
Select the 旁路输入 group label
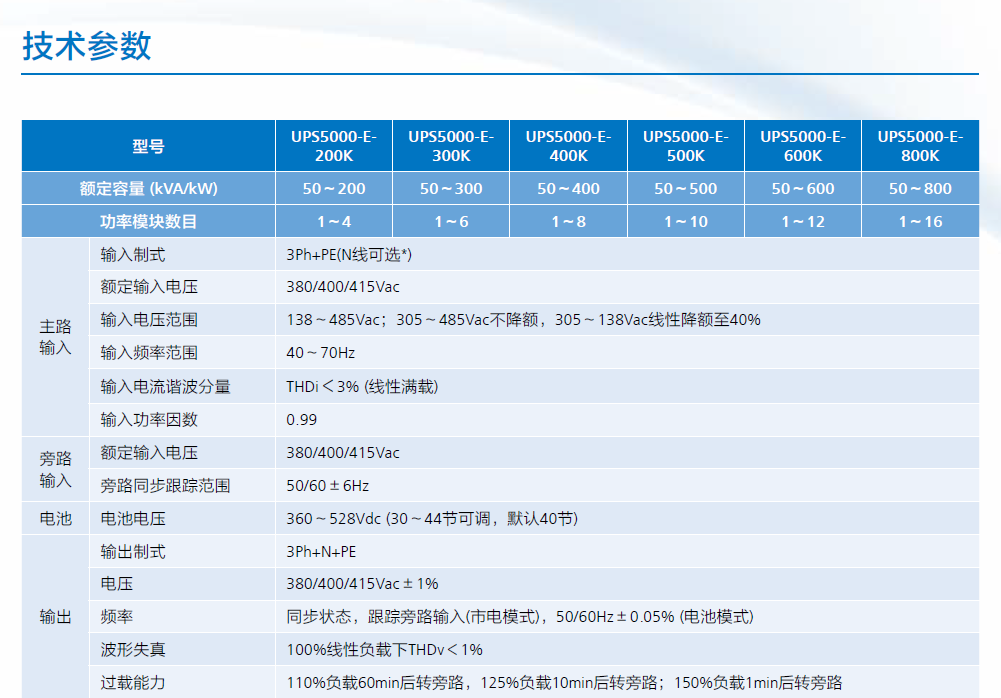[56, 469]
